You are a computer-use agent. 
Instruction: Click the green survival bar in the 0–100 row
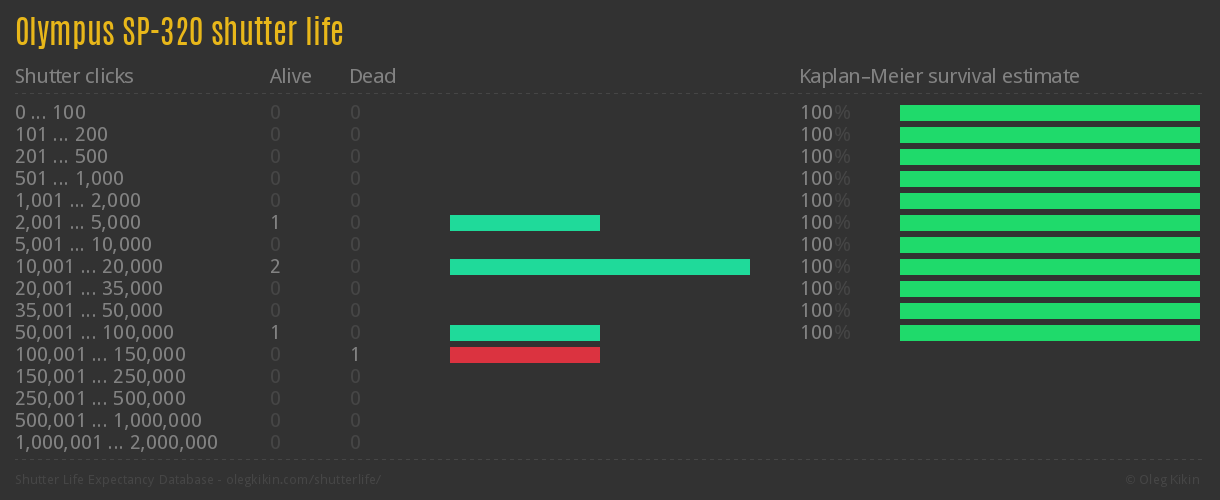(x=1050, y=113)
